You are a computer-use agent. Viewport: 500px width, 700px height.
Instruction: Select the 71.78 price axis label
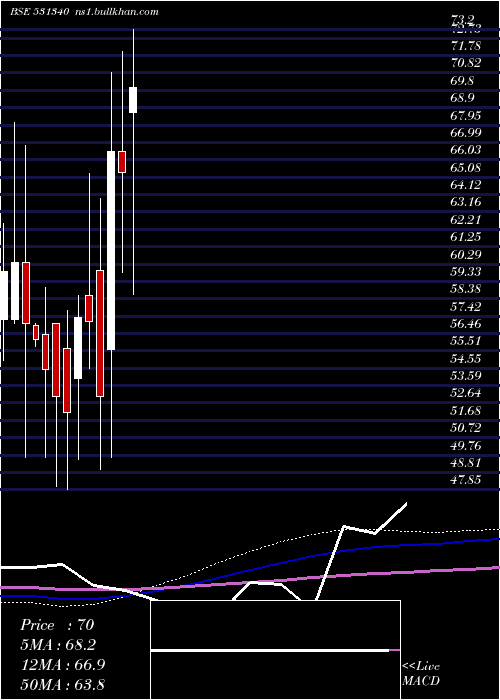[466, 46]
